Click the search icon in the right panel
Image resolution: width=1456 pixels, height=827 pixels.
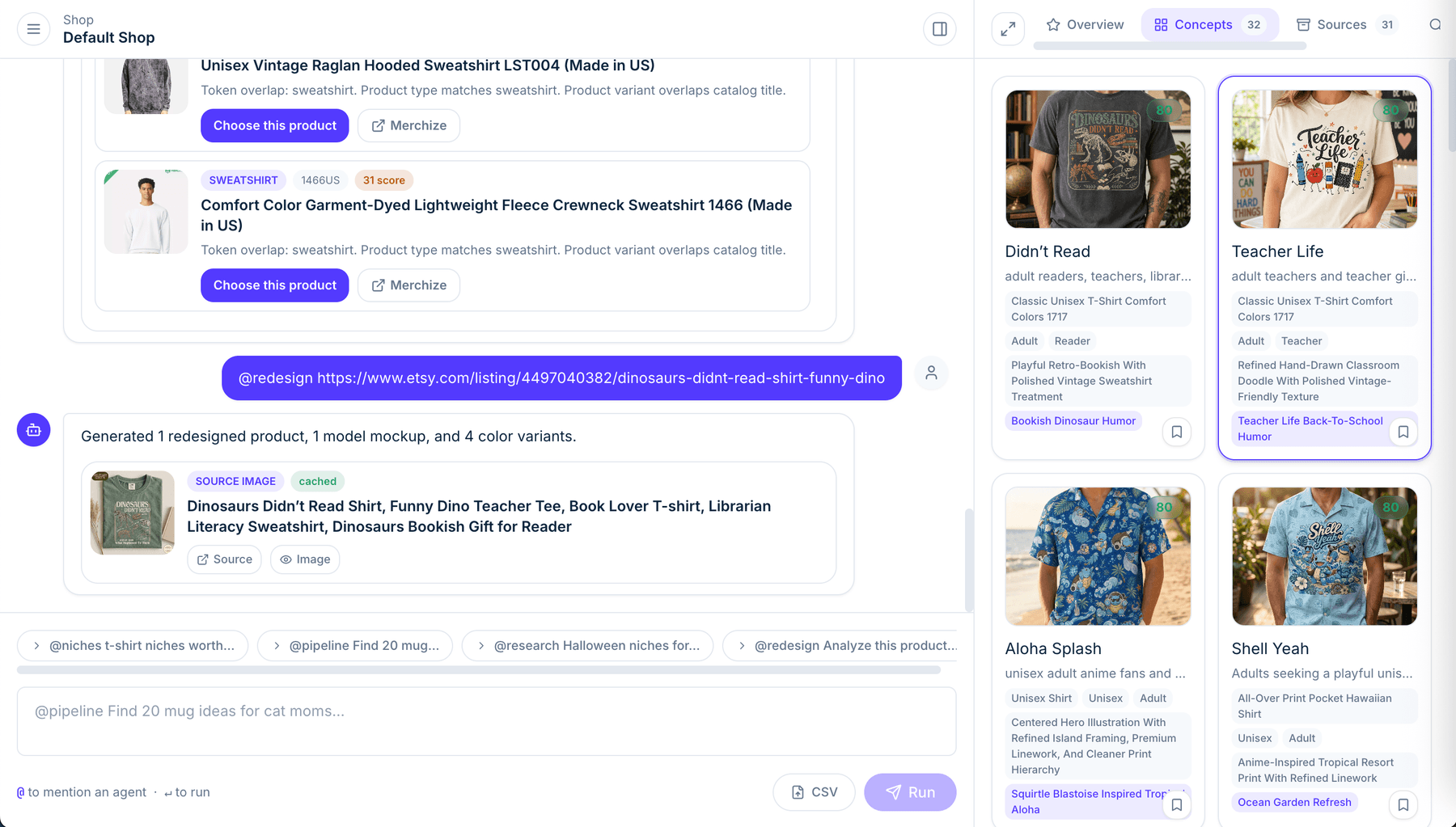[x=1435, y=25]
